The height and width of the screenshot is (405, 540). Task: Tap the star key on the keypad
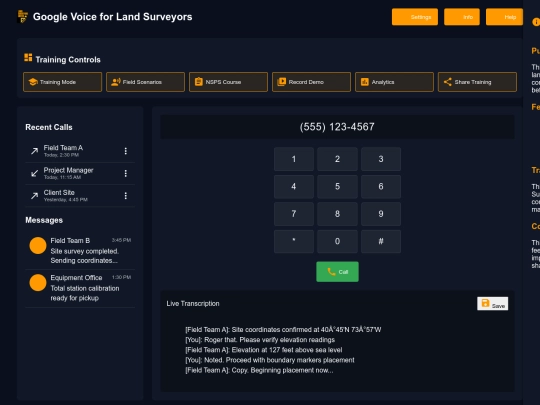click(x=294, y=241)
